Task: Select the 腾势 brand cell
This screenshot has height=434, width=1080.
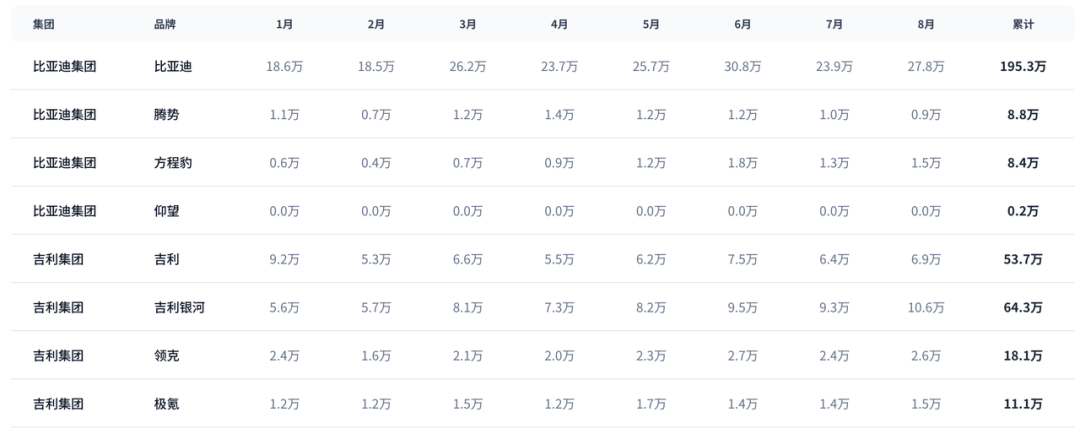Action: (x=166, y=115)
